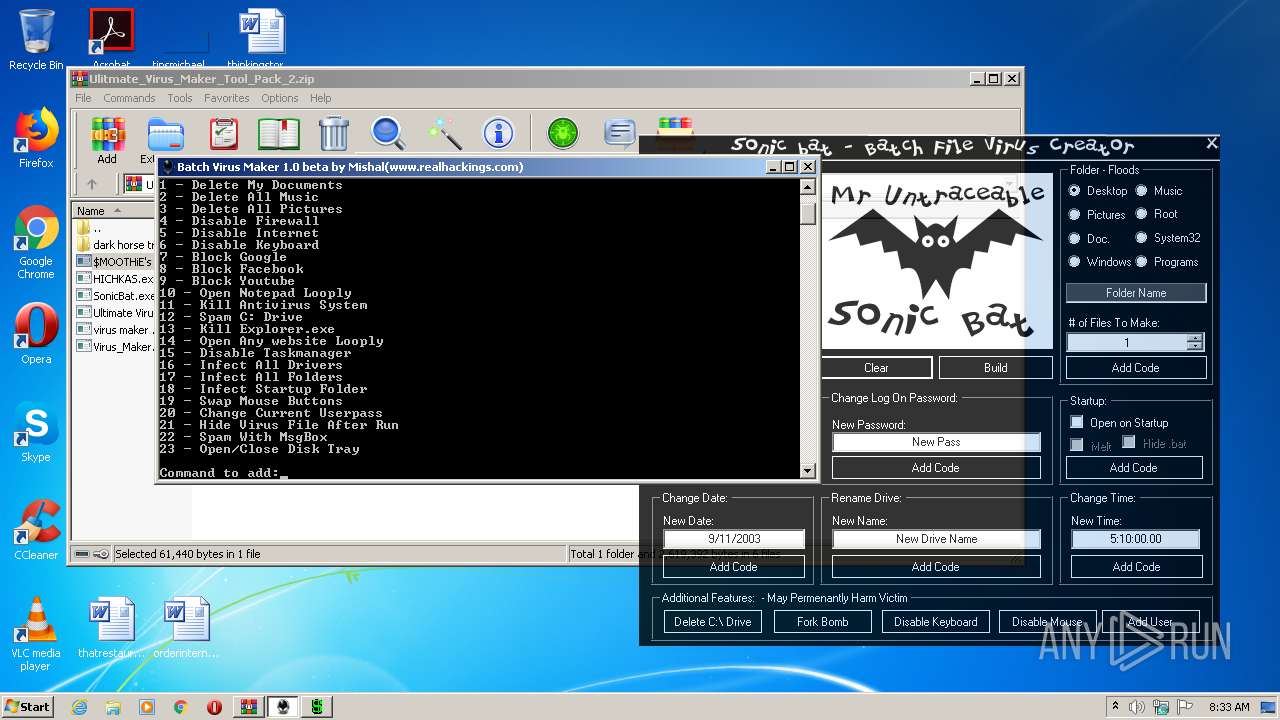Click the Disable Keyboard button
Screen dimensions: 1280x720
[936, 622]
